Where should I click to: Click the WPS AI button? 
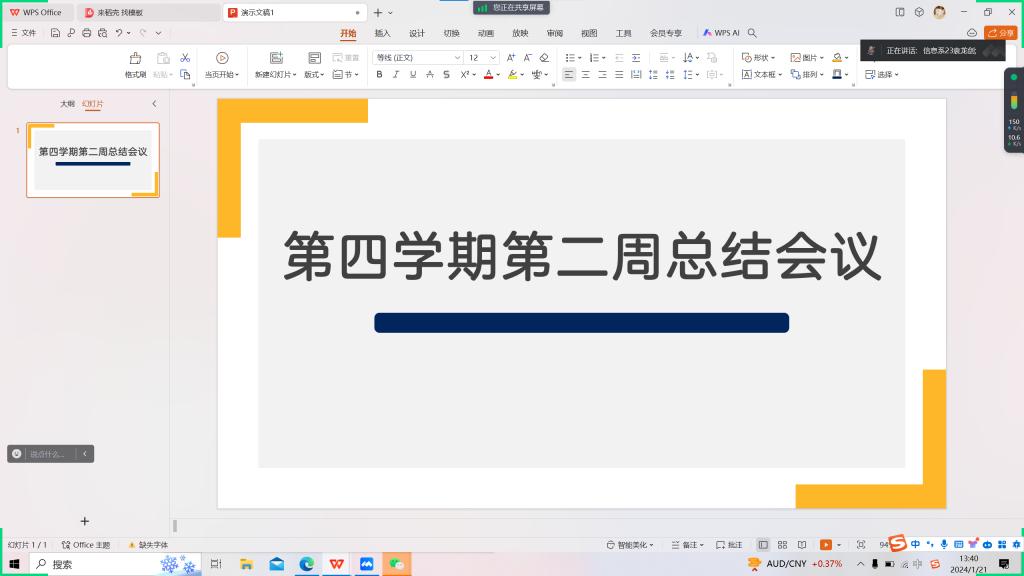721,33
